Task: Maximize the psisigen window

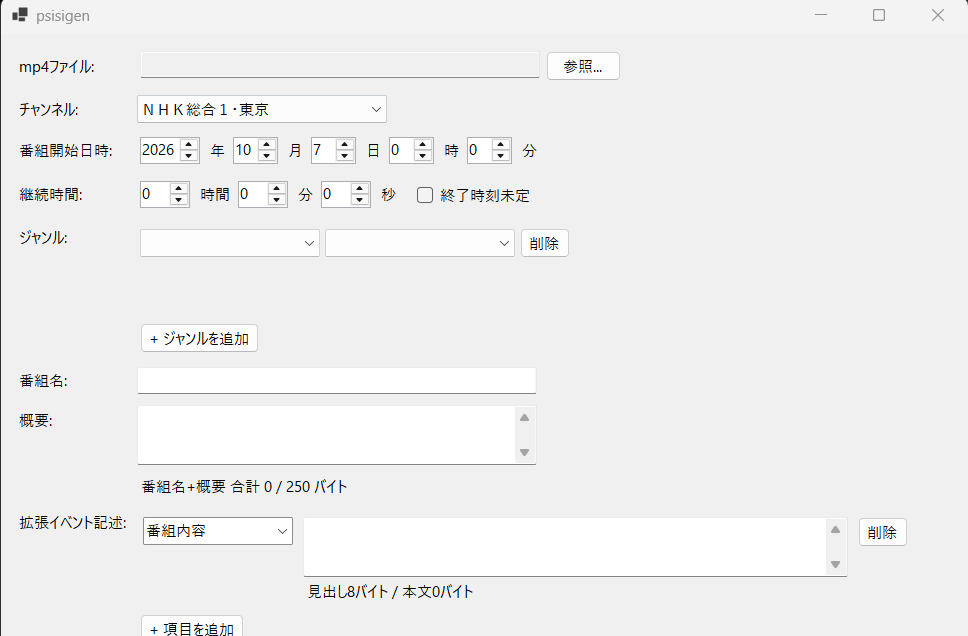Action: click(879, 15)
